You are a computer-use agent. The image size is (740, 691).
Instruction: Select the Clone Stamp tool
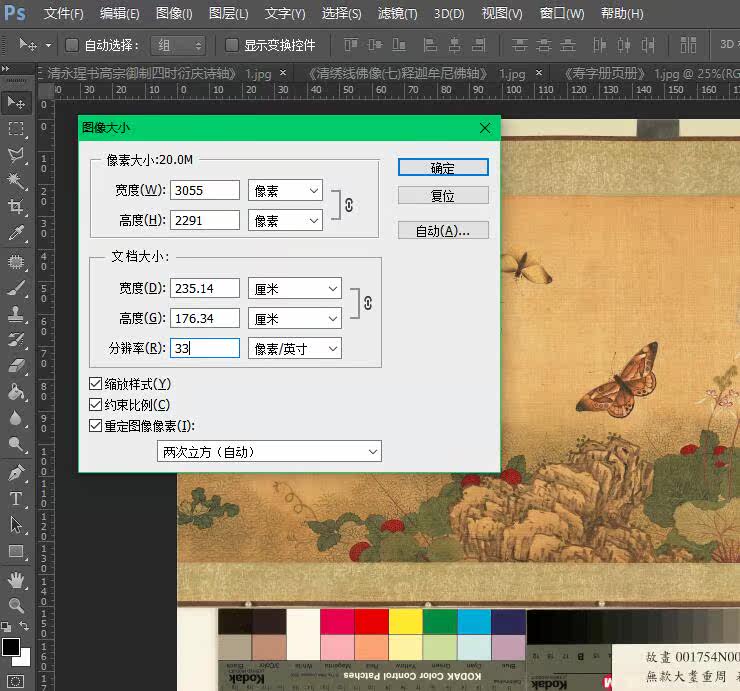click(x=16, y=313)
